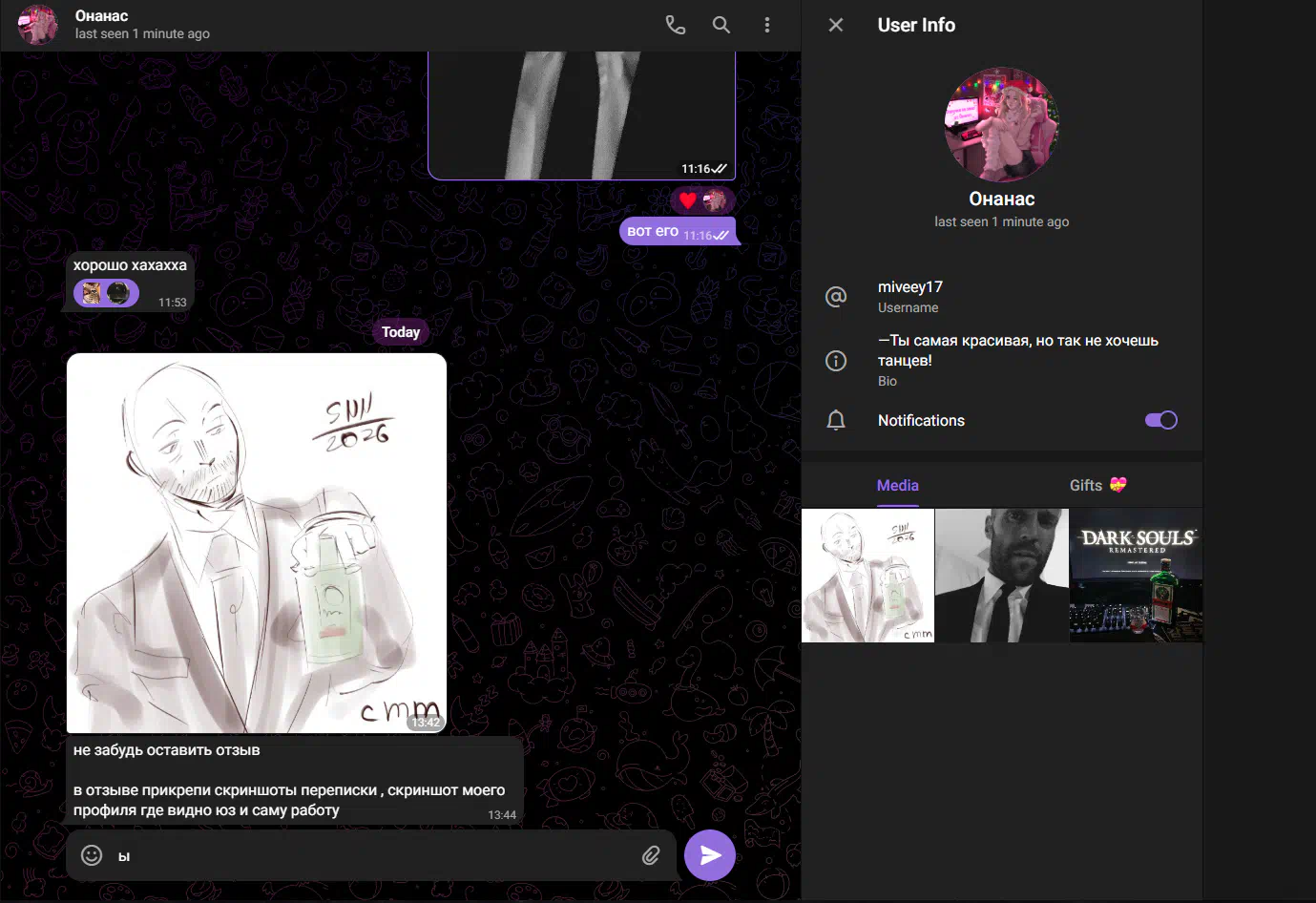Toggle the Notifications switch off
1316x903 pixels.
(1160, 420)
